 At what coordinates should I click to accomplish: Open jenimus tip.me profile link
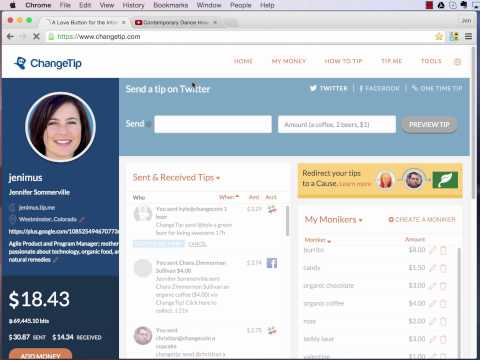click(37, 208)
